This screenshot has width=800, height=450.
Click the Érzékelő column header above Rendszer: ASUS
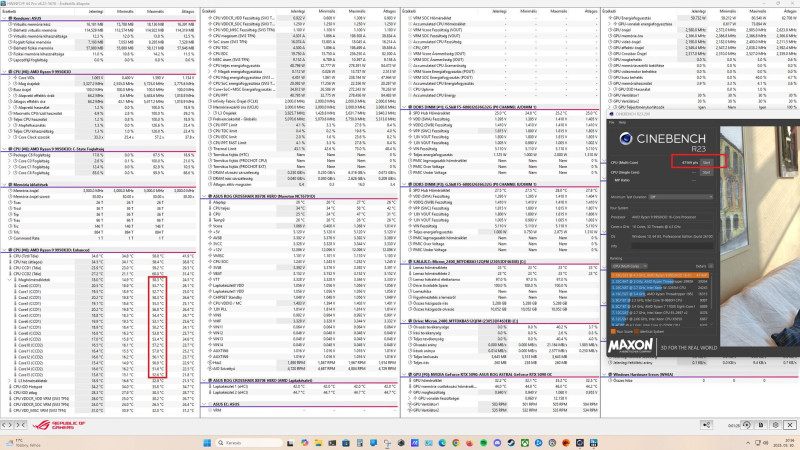pos(8,11)
